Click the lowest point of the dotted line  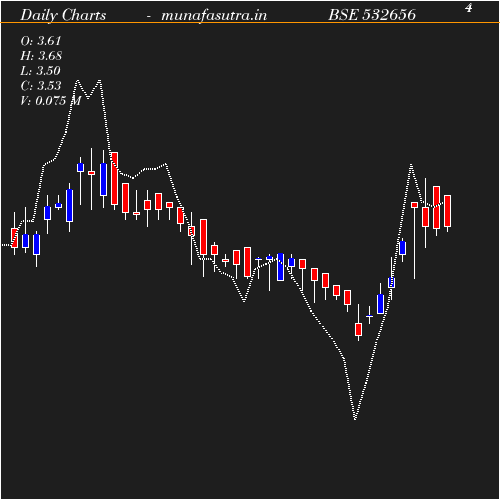[x=355, y=419]
